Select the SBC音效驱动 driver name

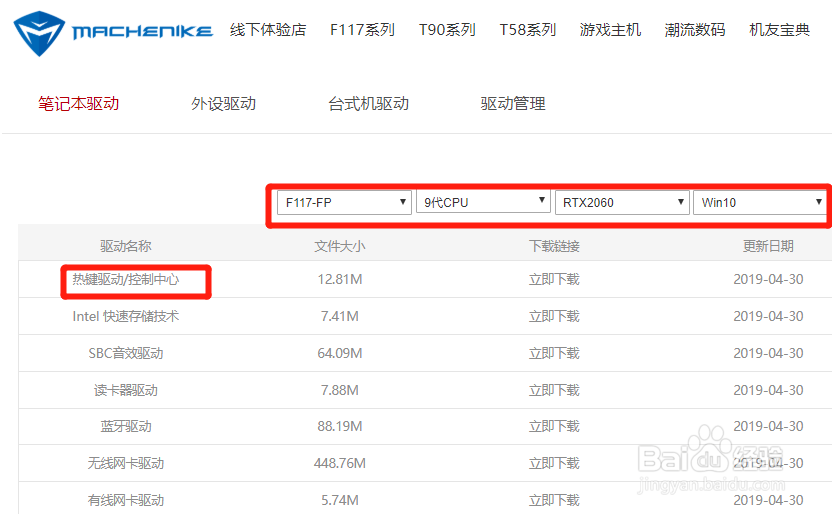point(126,353)
